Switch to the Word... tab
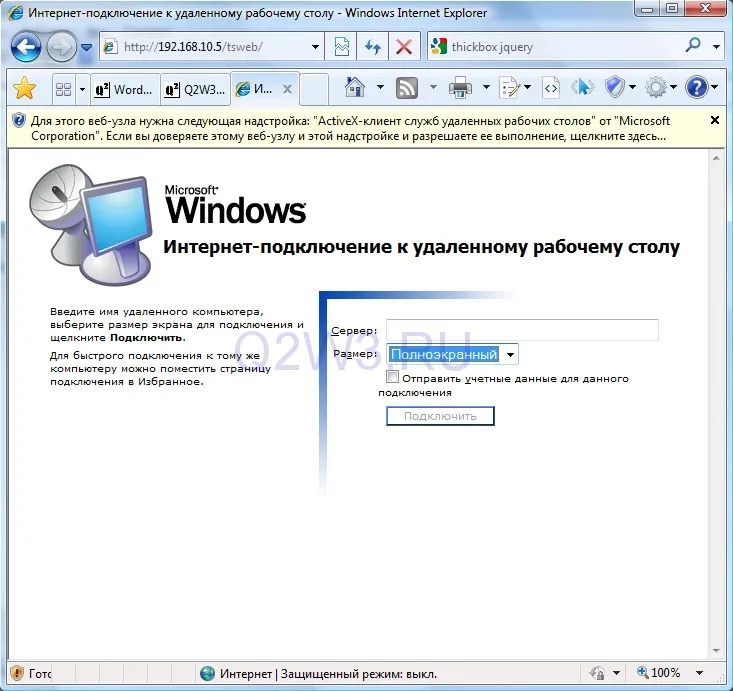 pyautogui.click(x=124, y=89)
